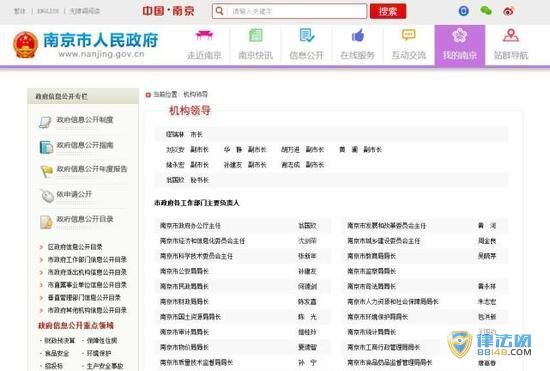Click 南京市司法局局长 row

click(x=424, y=286)
